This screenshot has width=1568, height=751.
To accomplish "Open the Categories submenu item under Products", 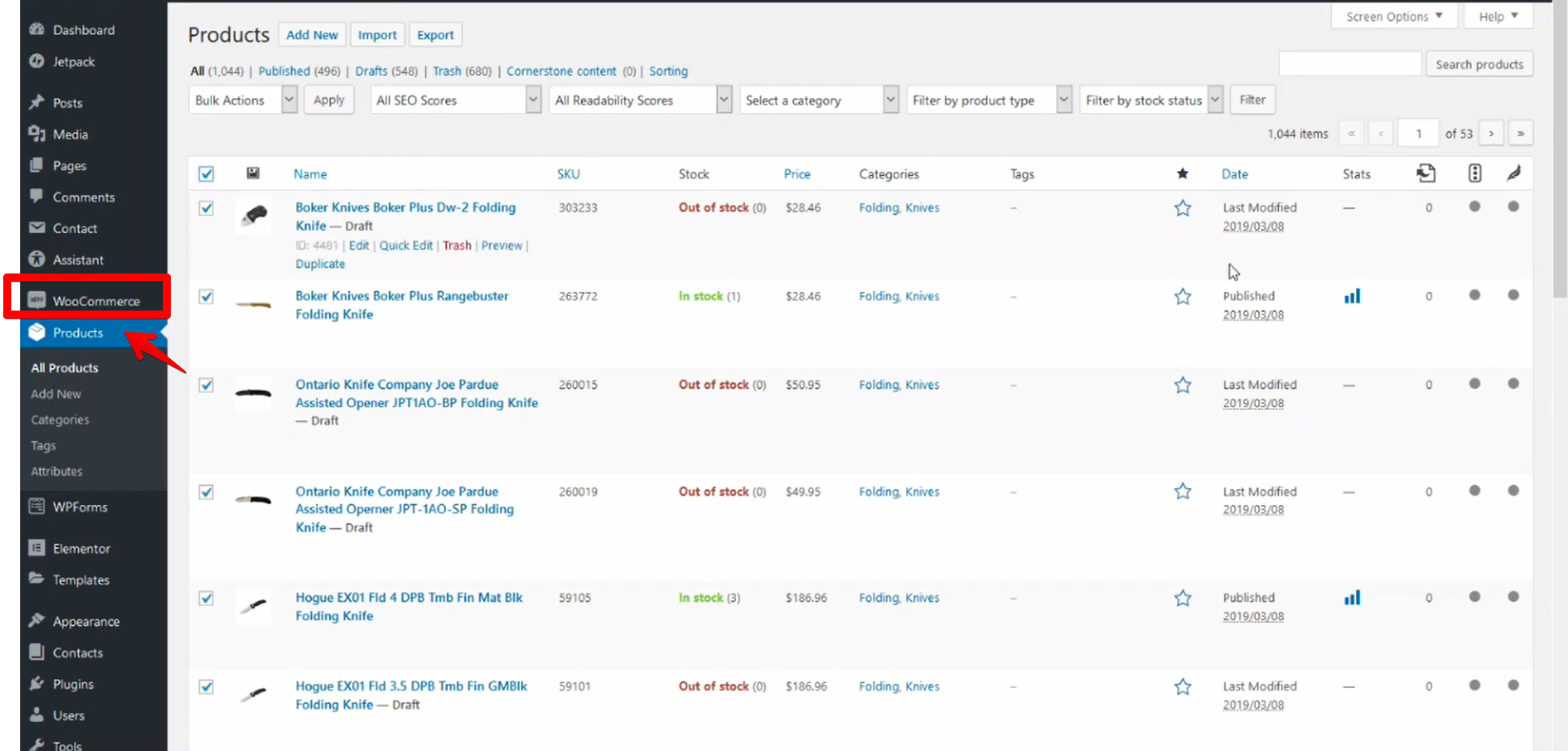I will [x=60, y=419].
